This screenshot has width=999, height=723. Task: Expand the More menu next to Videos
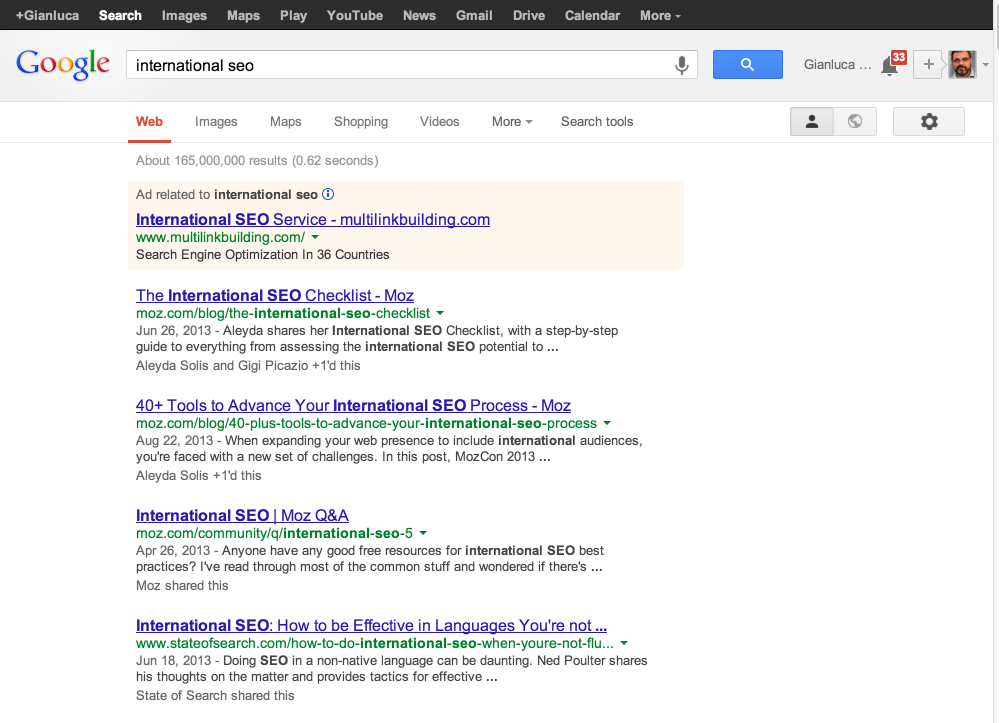point(511,122)
